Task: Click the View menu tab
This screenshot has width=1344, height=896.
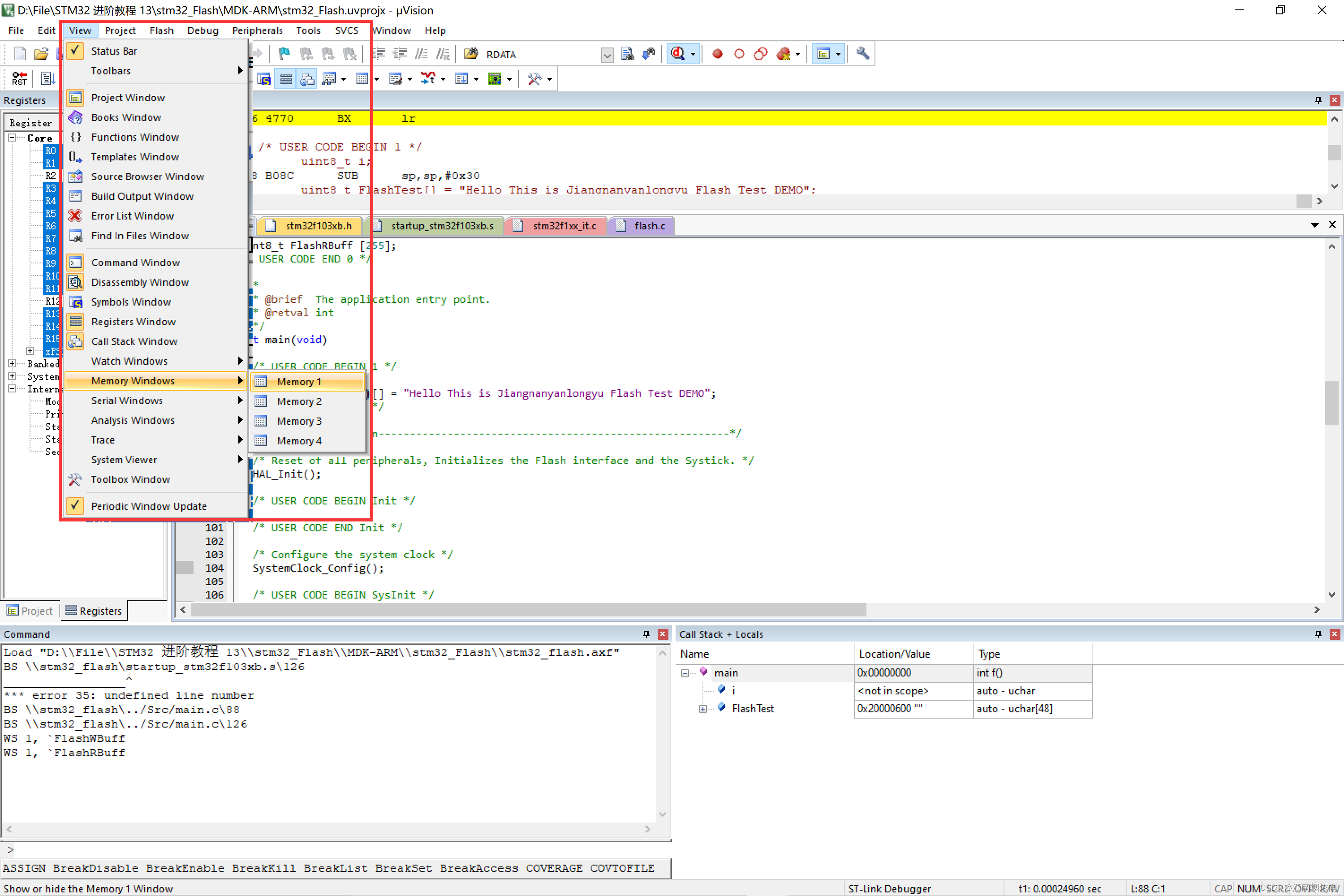Action: point(79,30)
